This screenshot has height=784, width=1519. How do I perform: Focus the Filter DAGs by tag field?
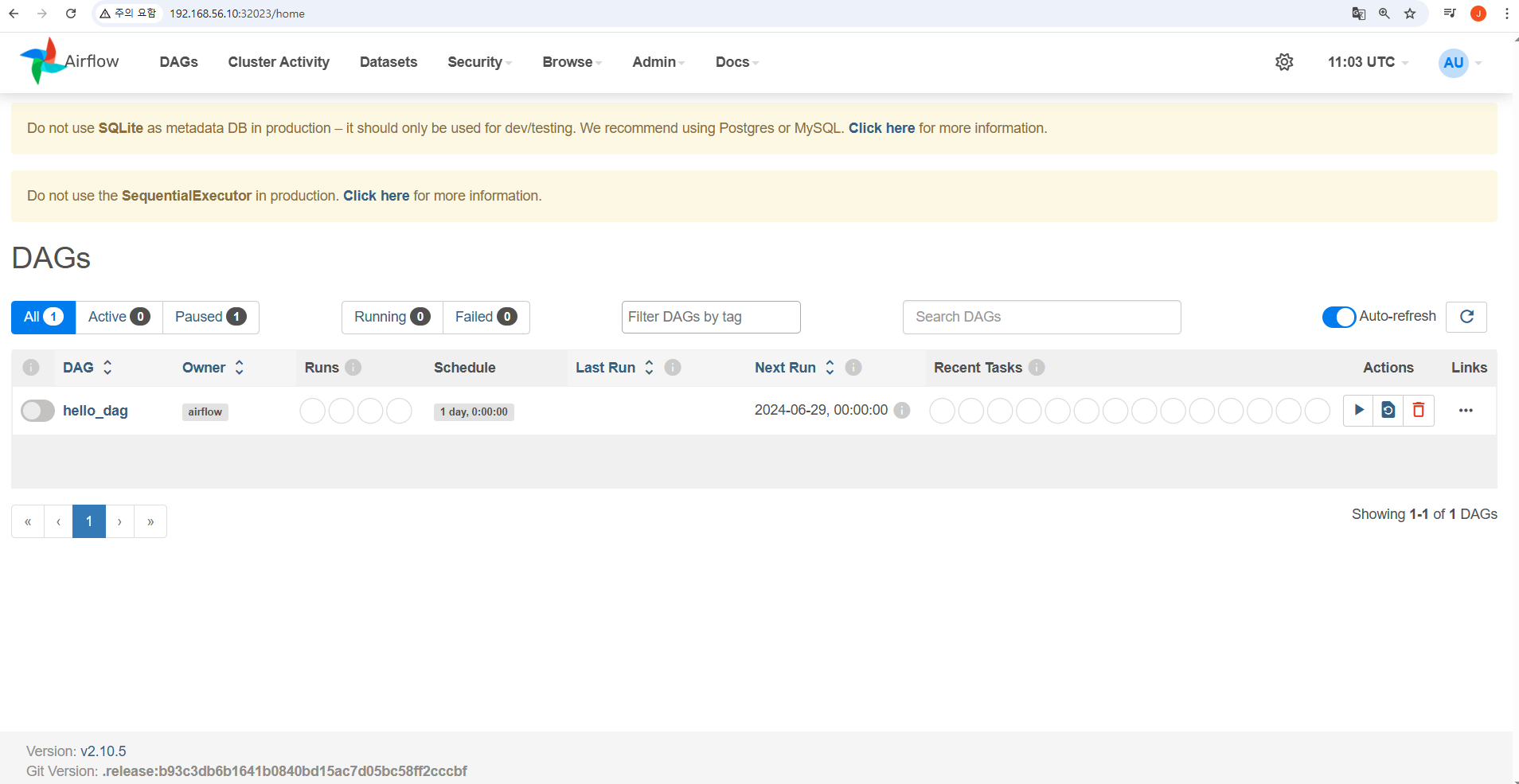tap(711, 317)
